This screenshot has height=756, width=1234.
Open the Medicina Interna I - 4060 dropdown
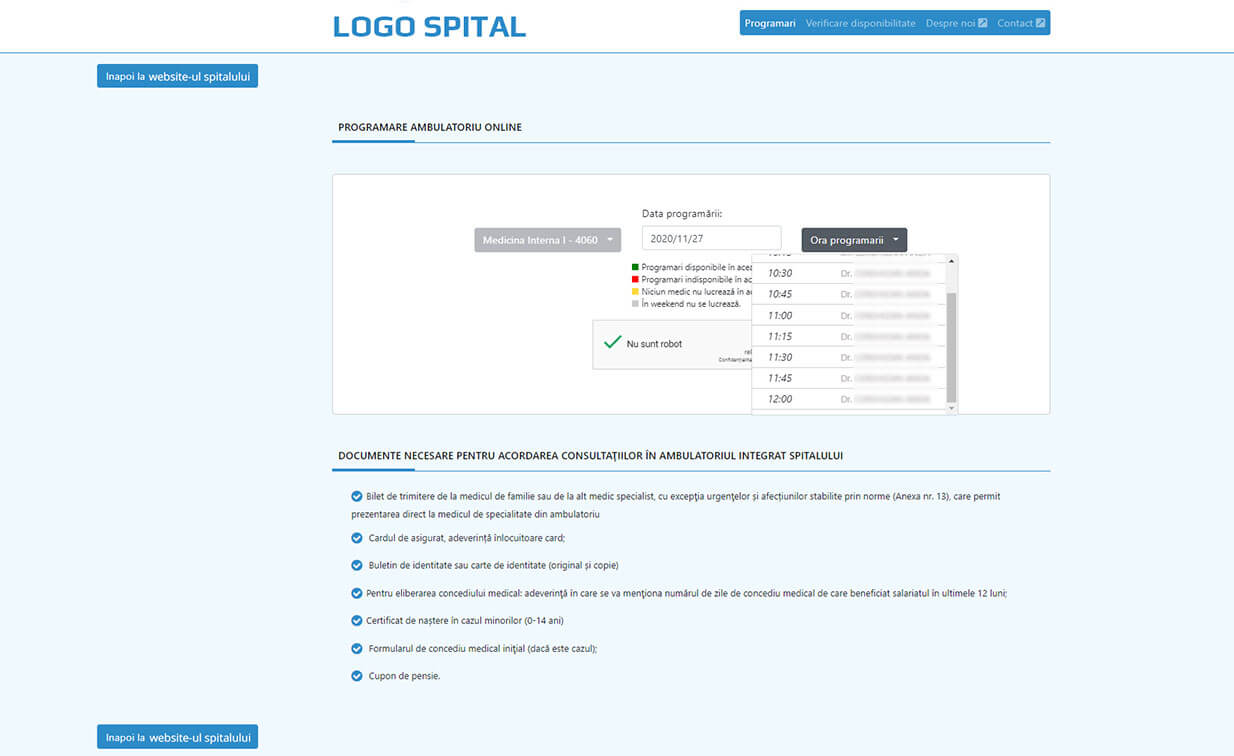coord(547,240)
